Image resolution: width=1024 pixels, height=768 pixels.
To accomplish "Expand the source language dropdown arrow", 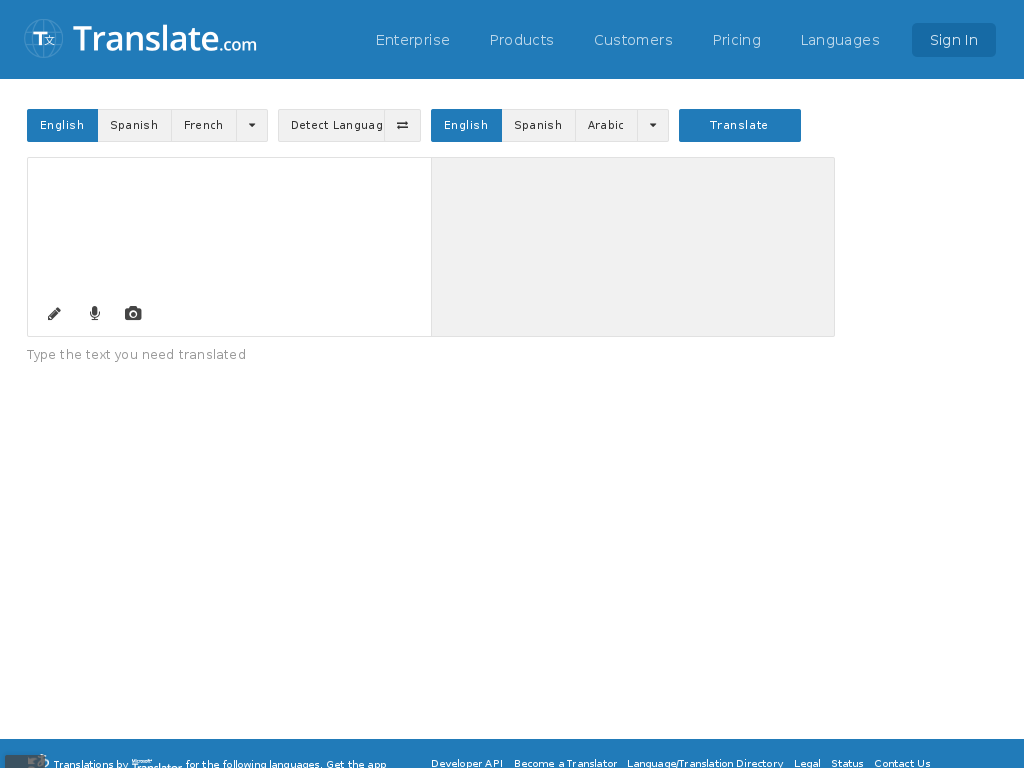I will 252,126.
